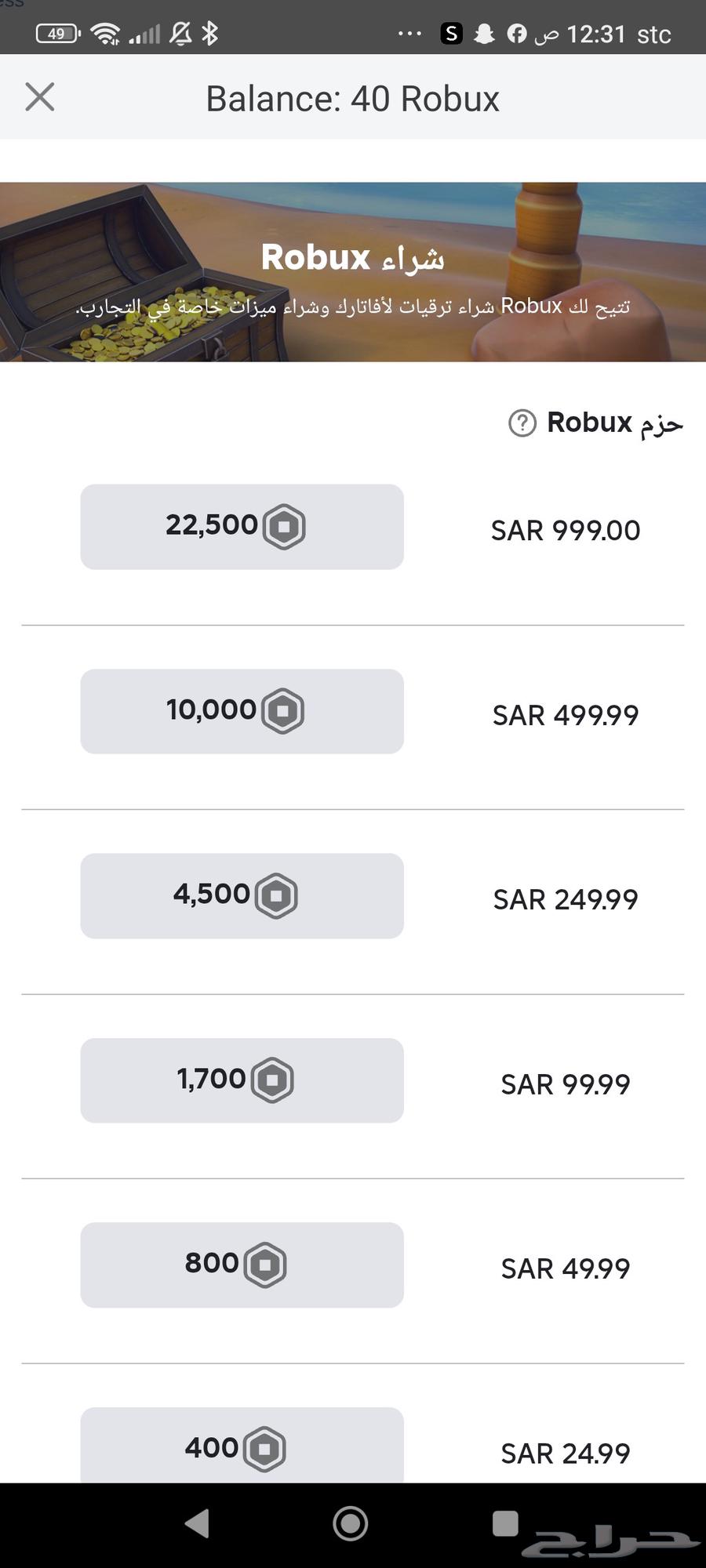
Task: Tap the SAR 99.99 price text
Action: pos(566,1084)
